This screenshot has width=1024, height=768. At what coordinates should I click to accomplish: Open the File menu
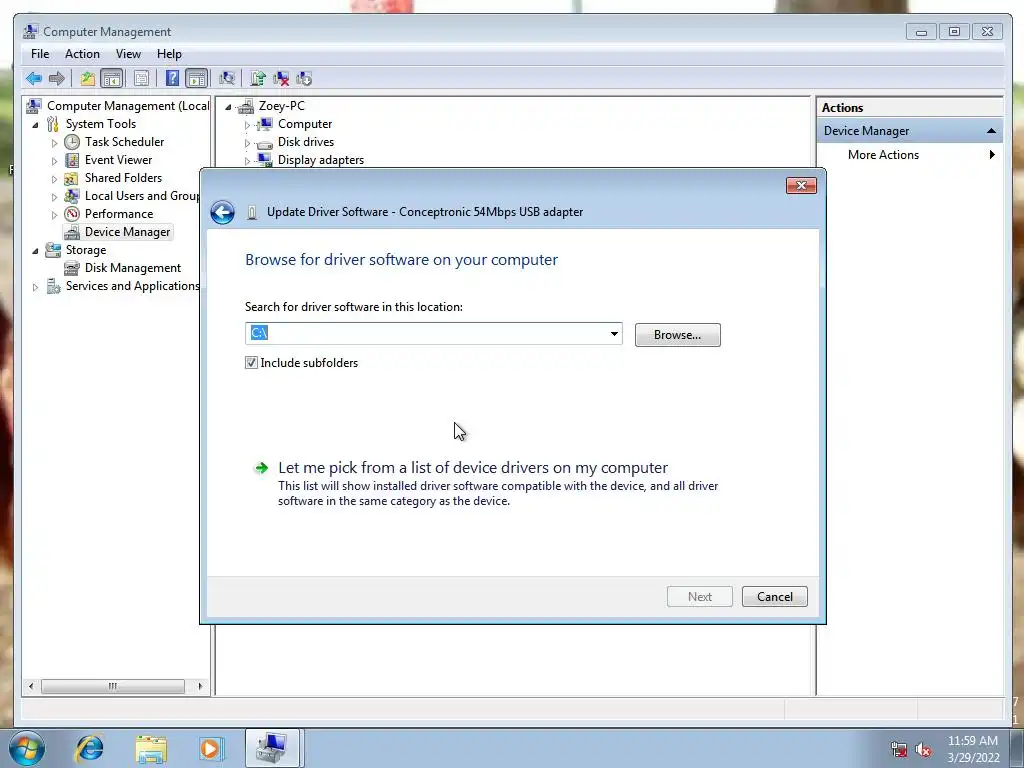pyautogui.click(x=40, y=54)
